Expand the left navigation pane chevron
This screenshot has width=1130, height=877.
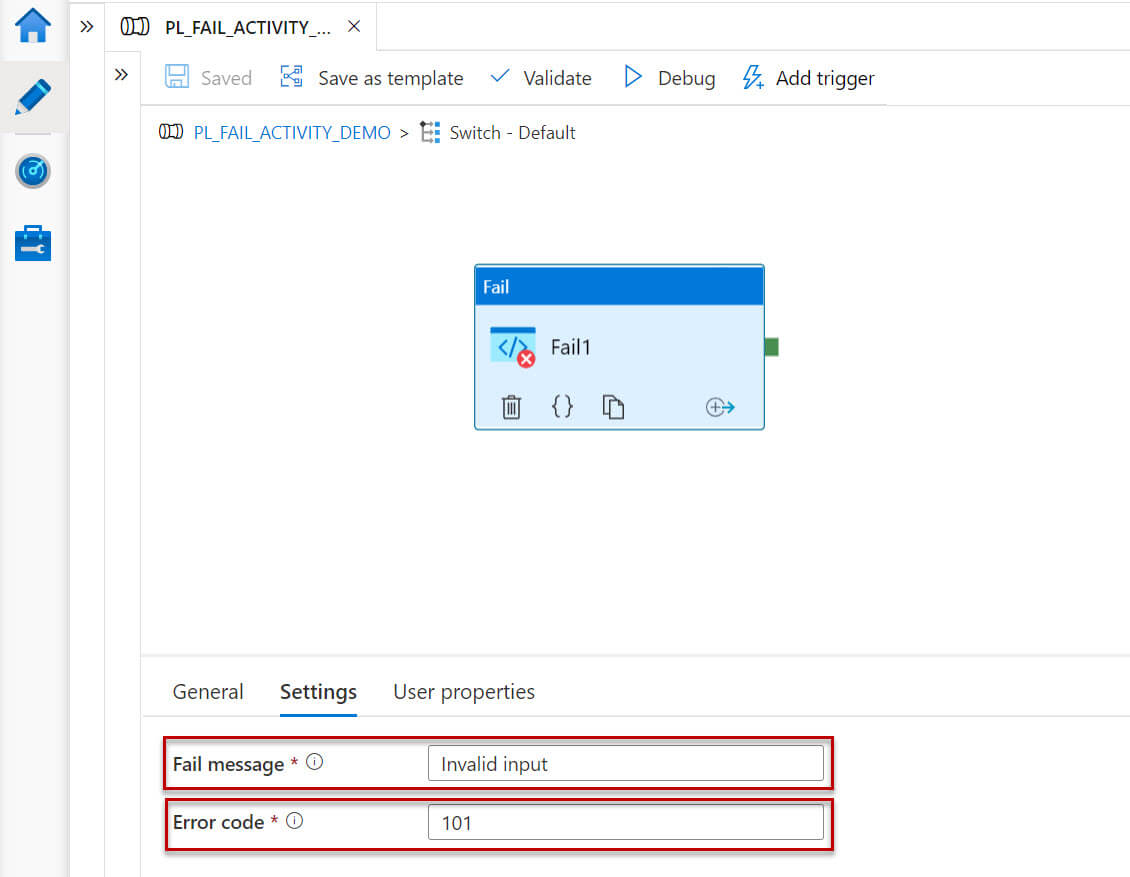(x=87, y=26)
